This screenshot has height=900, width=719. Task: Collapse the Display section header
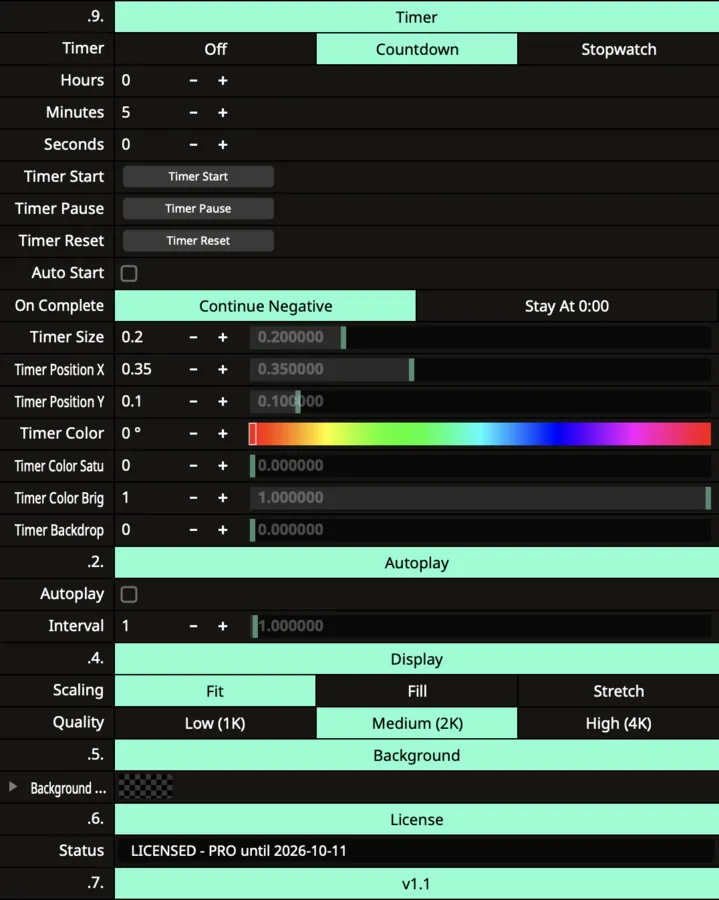tap(417, 659)
